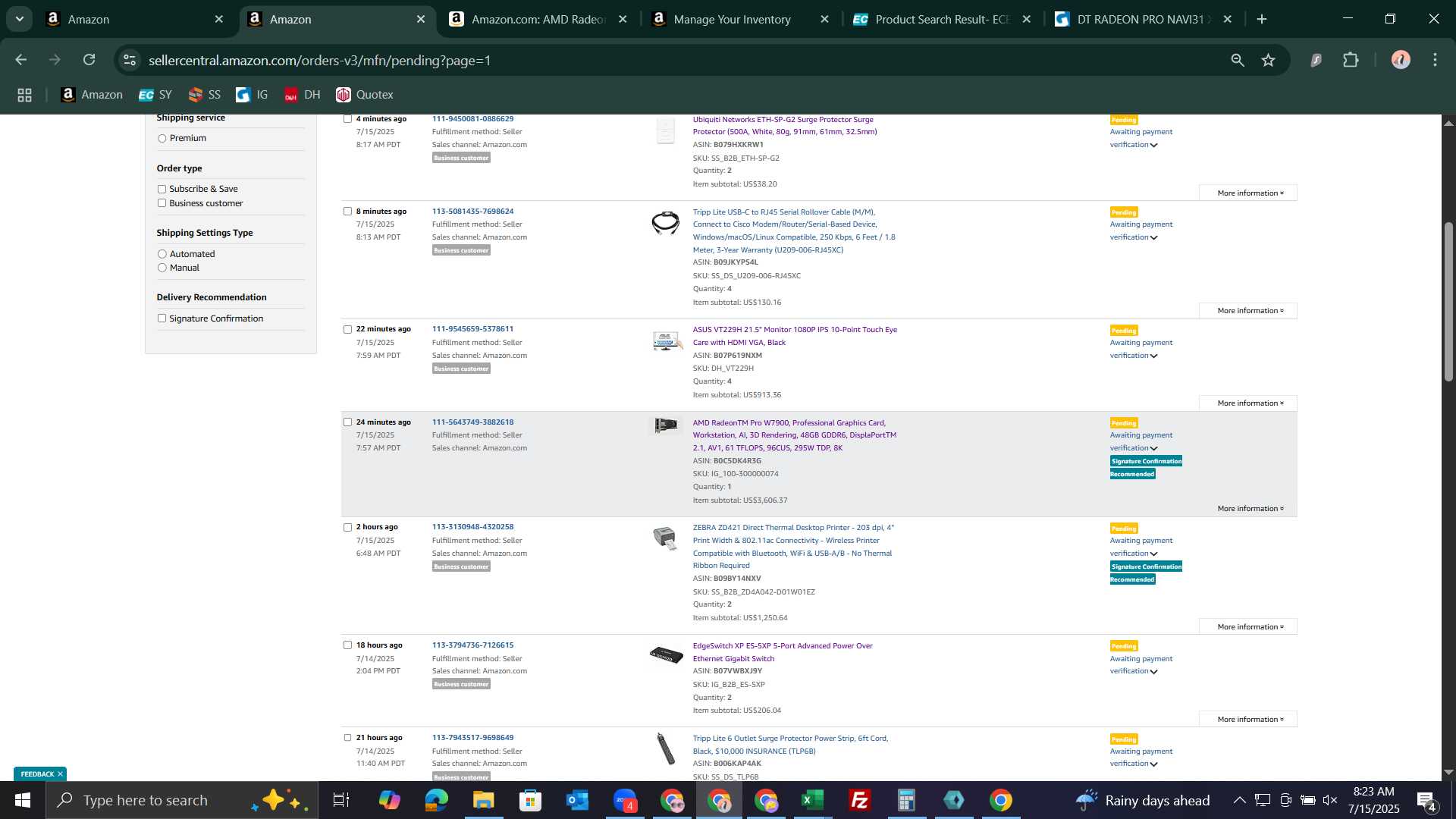Open the Amazon bookmark
This screenshot has height=819, width=1456.
pos(92,95)
